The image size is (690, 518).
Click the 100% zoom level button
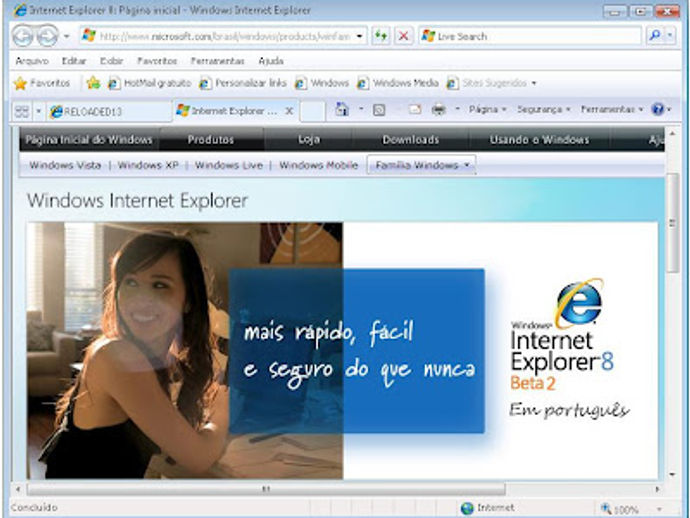click(x=620, y=509)
